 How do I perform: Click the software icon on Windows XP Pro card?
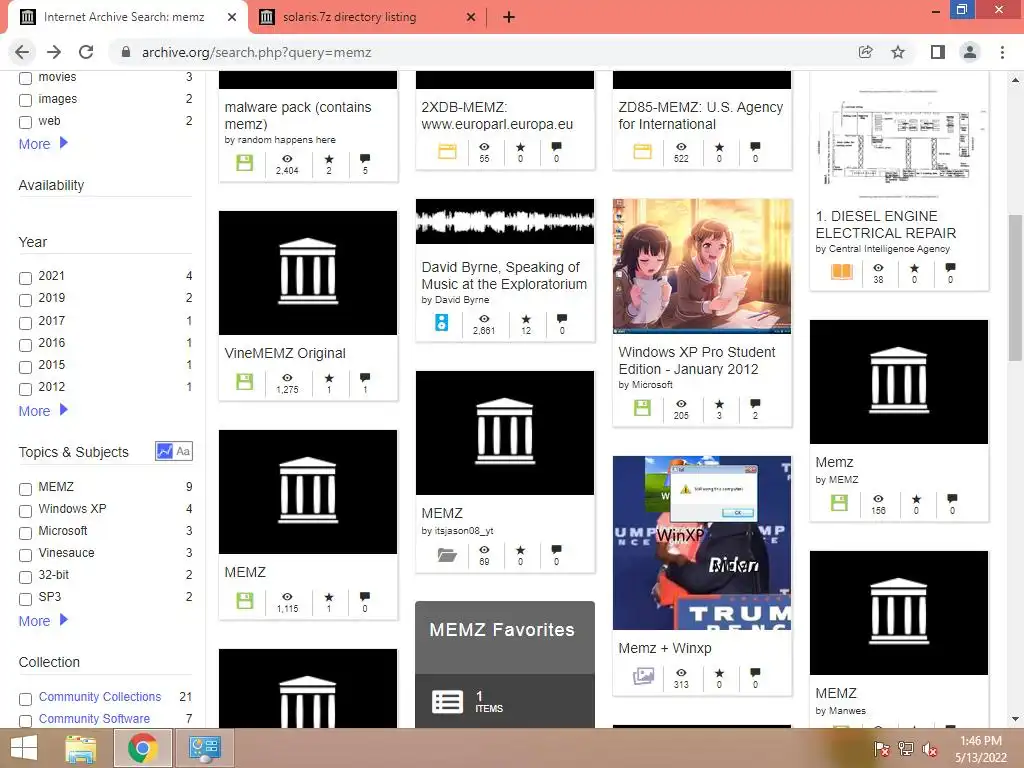(643, 408)
